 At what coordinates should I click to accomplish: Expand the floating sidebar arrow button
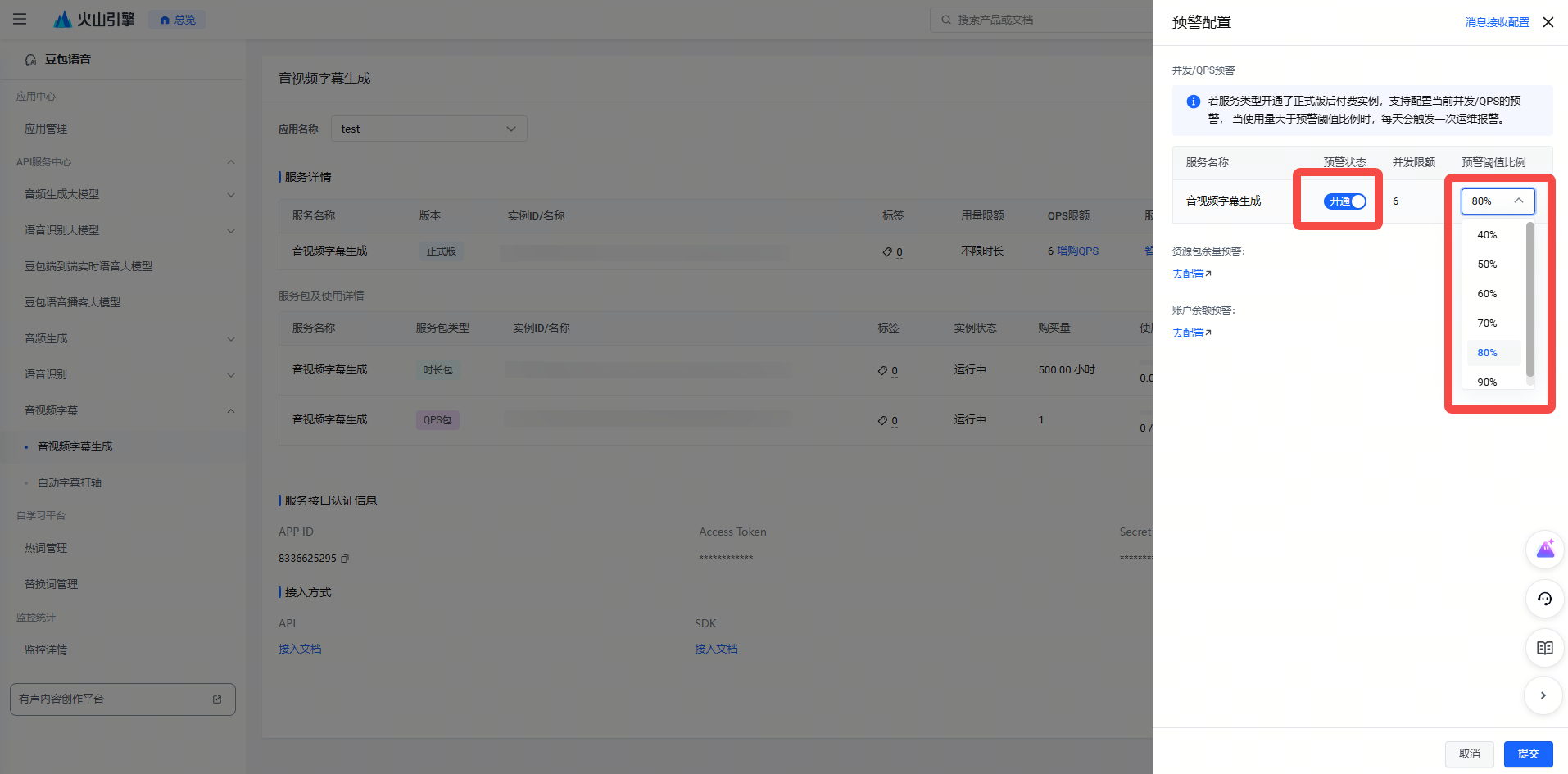click(1543, 695)
